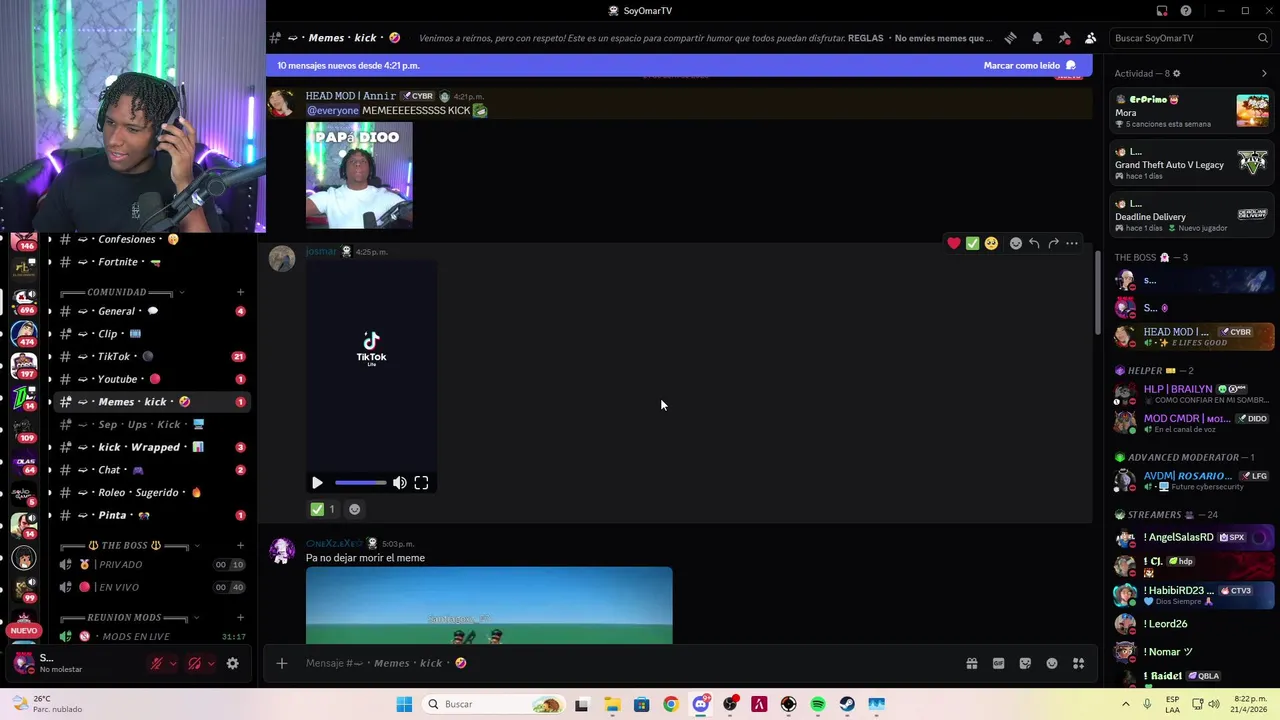Expand the Actividad panel chevron
The image size is (1280, 720).
pos(1264,73)
